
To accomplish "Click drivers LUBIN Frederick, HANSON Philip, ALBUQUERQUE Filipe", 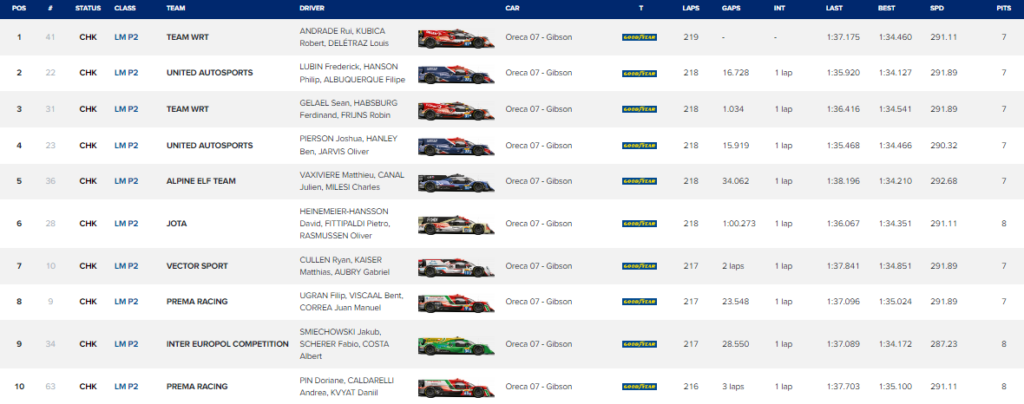I will (x=352, y=73).
